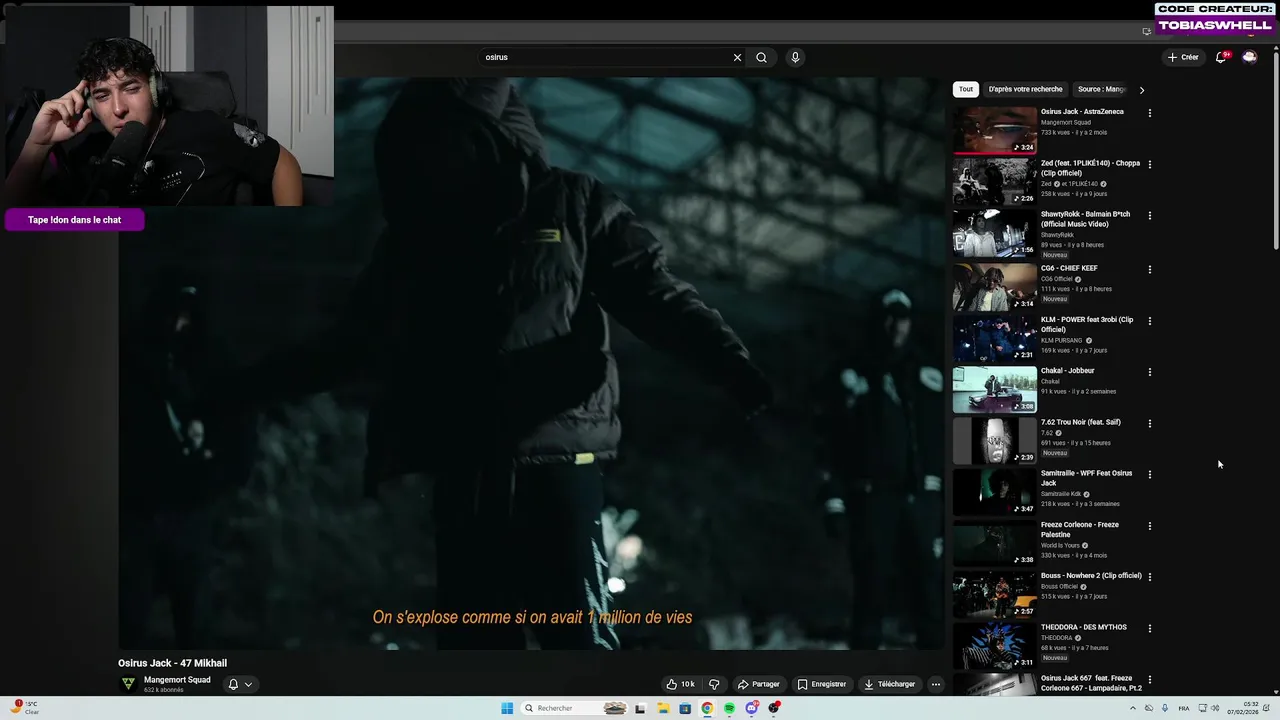
Task: Open Windows Start menu
Action: pos(507,708)
